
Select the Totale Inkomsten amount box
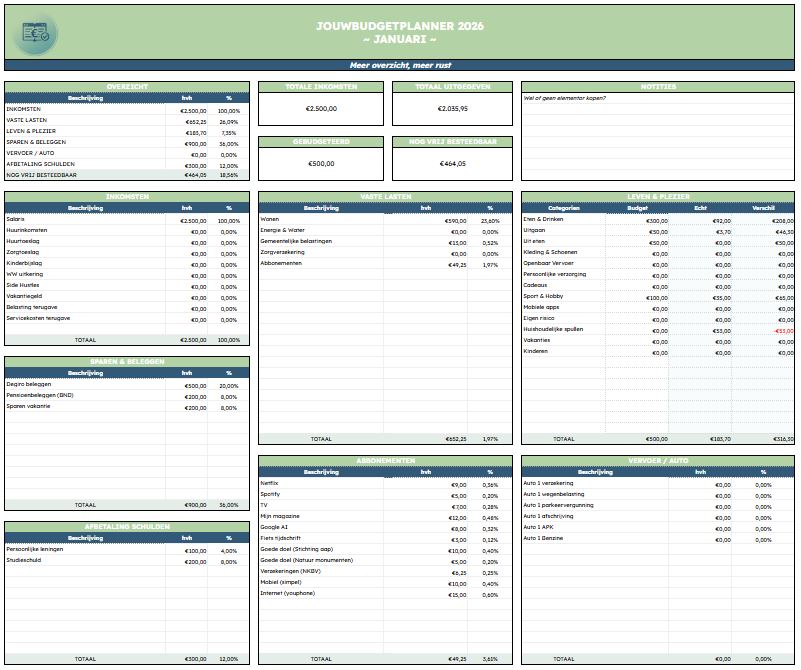click(x=321, y=109)
